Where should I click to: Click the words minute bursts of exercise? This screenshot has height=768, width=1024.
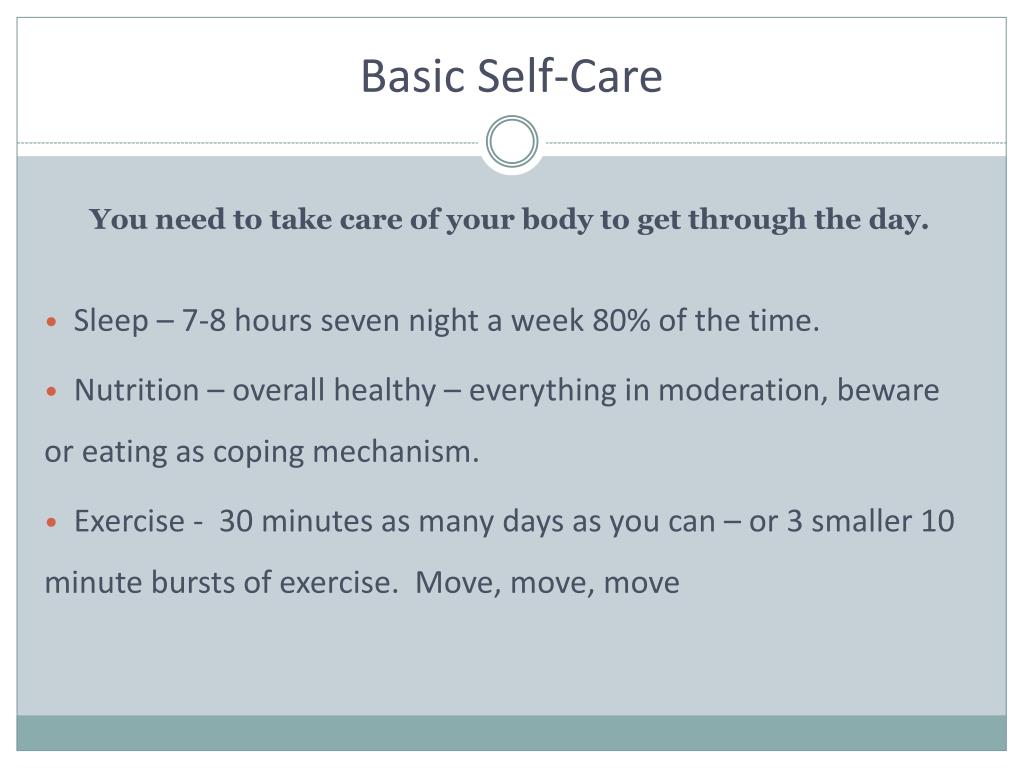coord(221,583)
